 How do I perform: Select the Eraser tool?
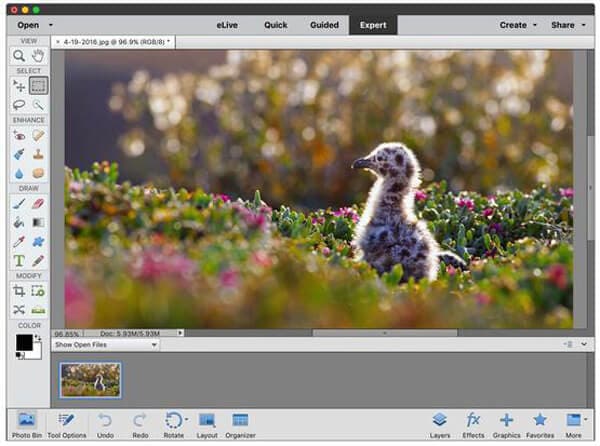(39, 203)
